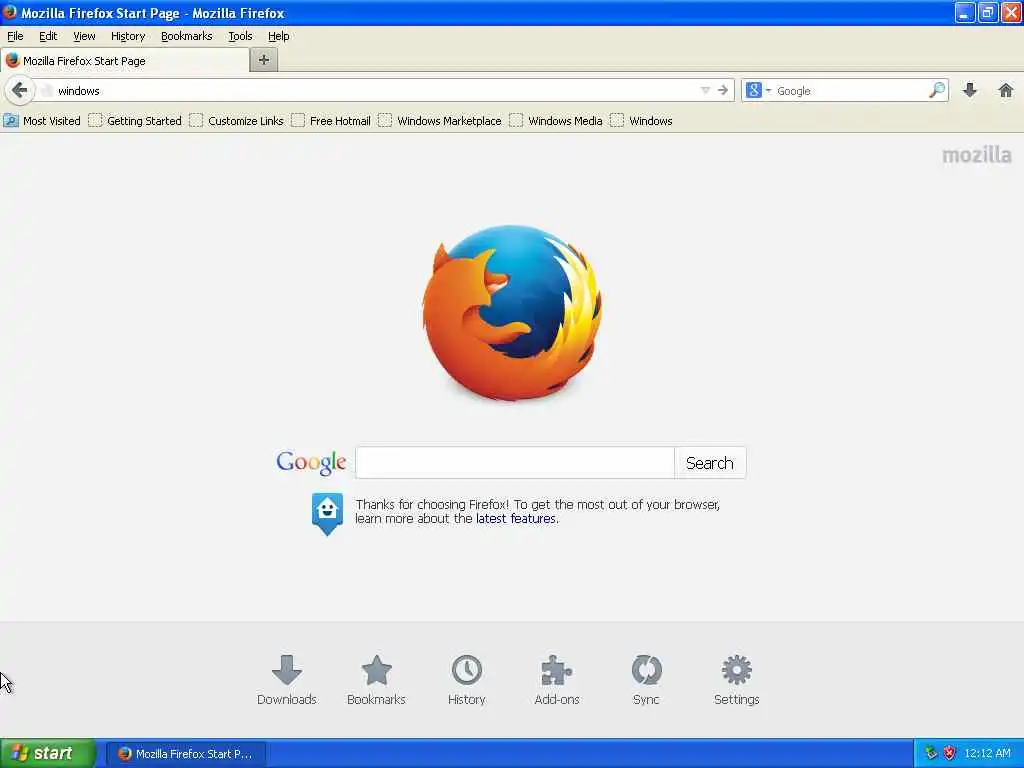Click the taskbar clock showing 12:12 AM
The width and height of the screenshot is (1024, 768).
tap(987, 753)
